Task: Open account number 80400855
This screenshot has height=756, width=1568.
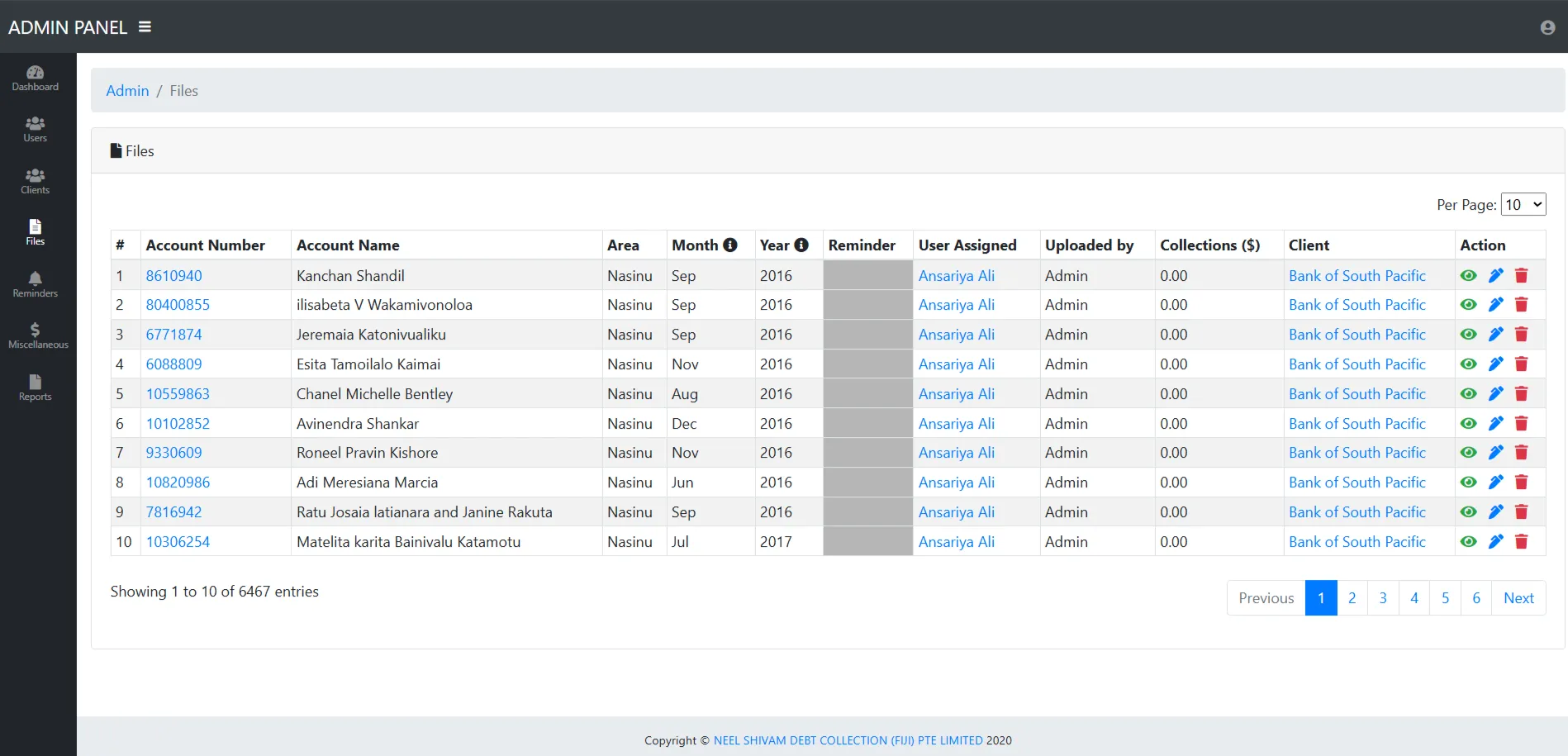Action: tap(178, 305)
